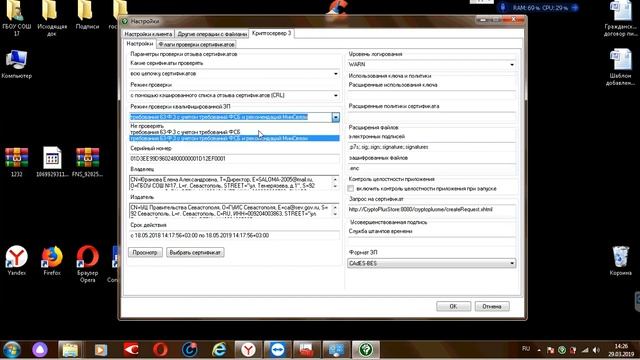Click the Серийный номер field
Viewport: 640px width, 360px height.
(234, 158)
